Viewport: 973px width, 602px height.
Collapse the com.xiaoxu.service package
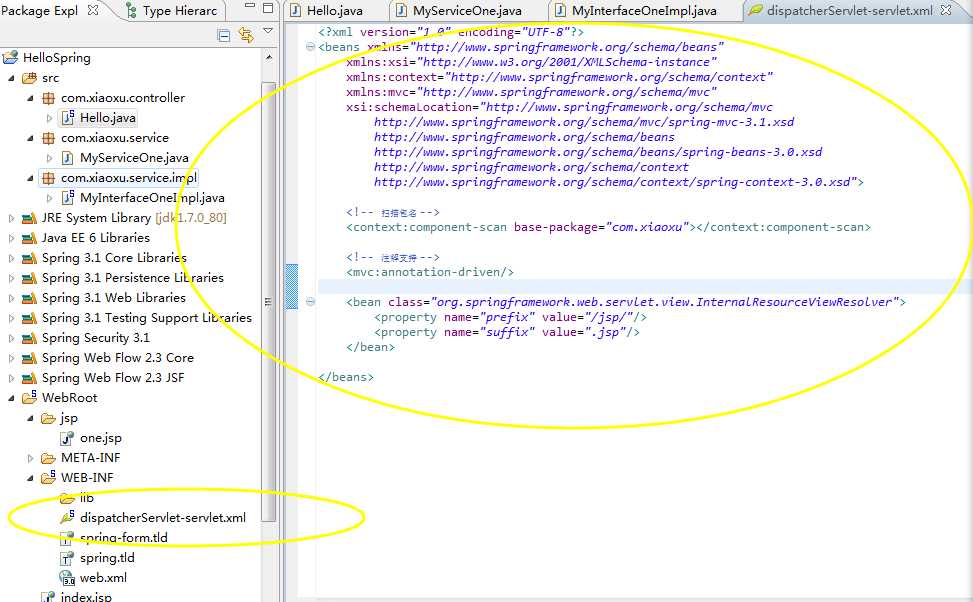(x=30, y=138)
